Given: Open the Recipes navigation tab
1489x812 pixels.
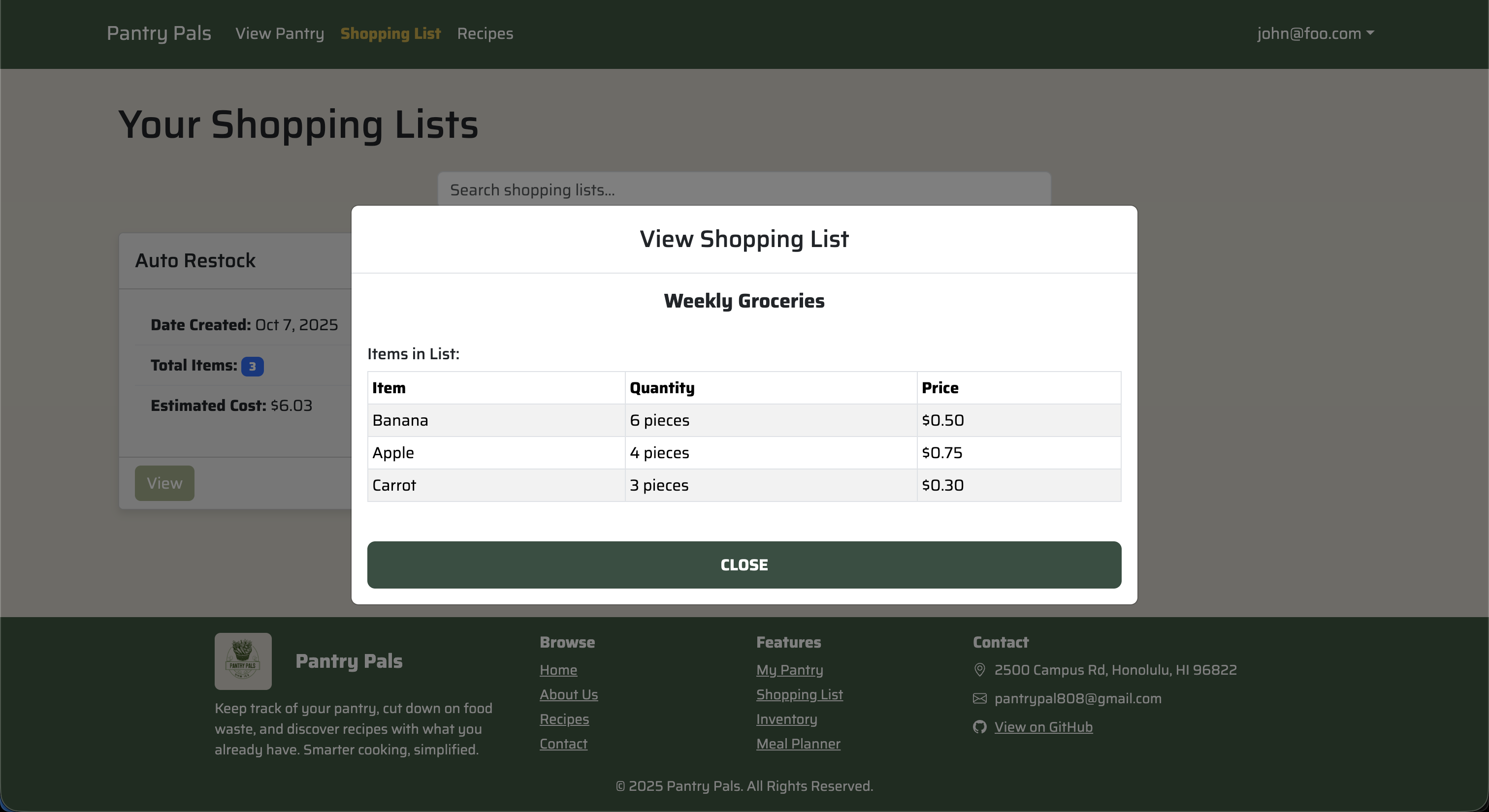Looking at the screenshot, I should [x=485, y=33].
